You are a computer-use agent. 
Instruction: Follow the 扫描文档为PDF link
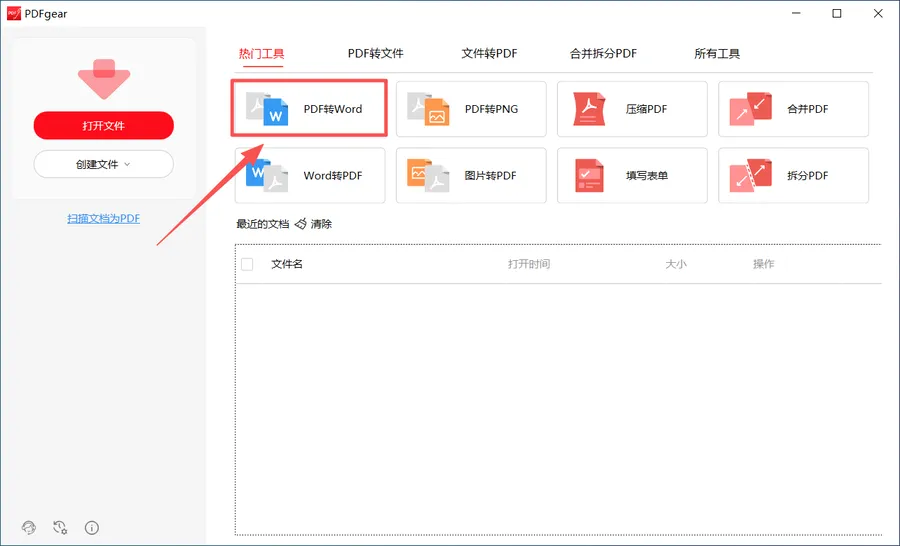point(103,218)
